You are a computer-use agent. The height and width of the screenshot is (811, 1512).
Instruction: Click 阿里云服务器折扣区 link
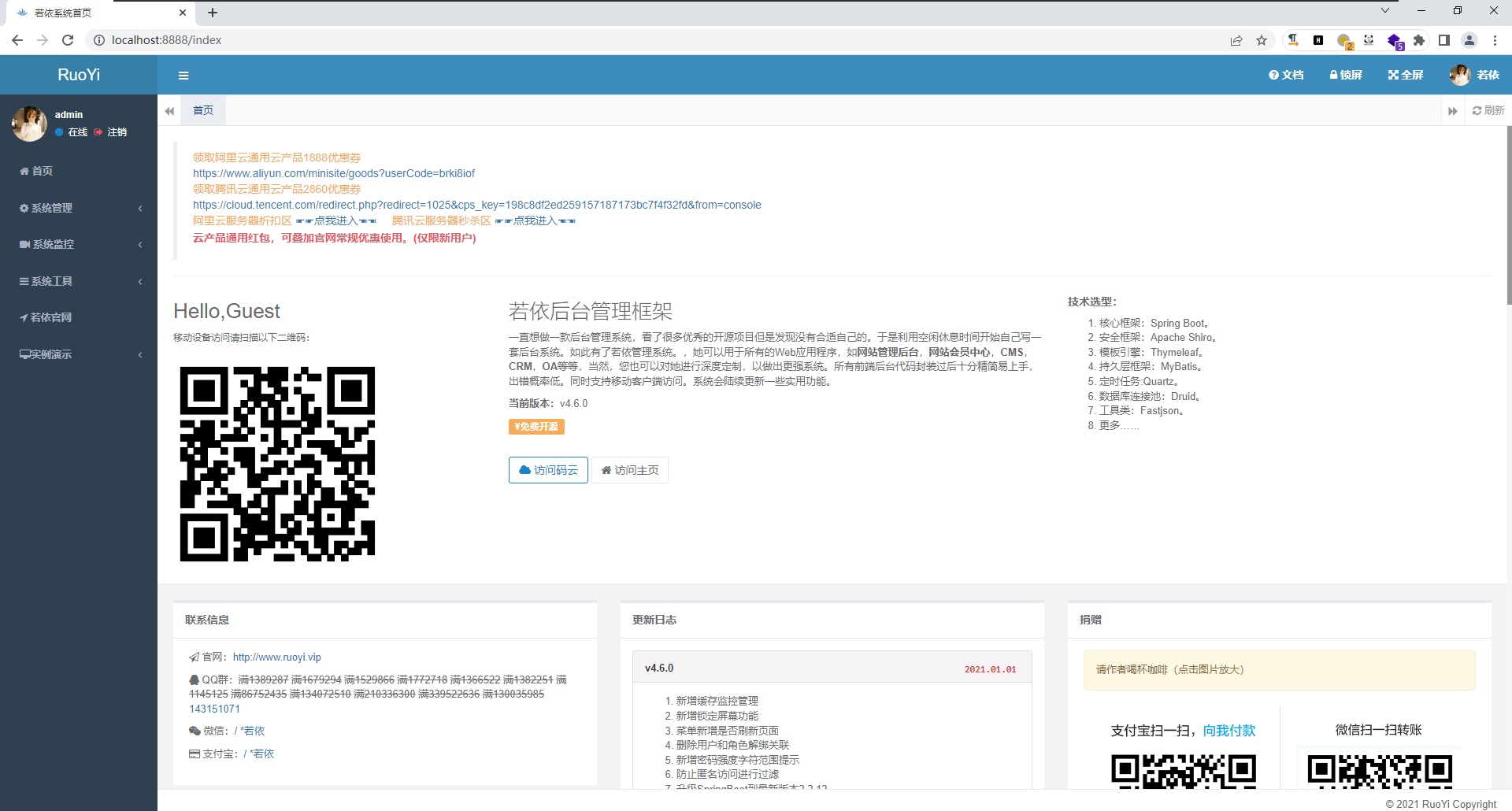tap(243, 220)
